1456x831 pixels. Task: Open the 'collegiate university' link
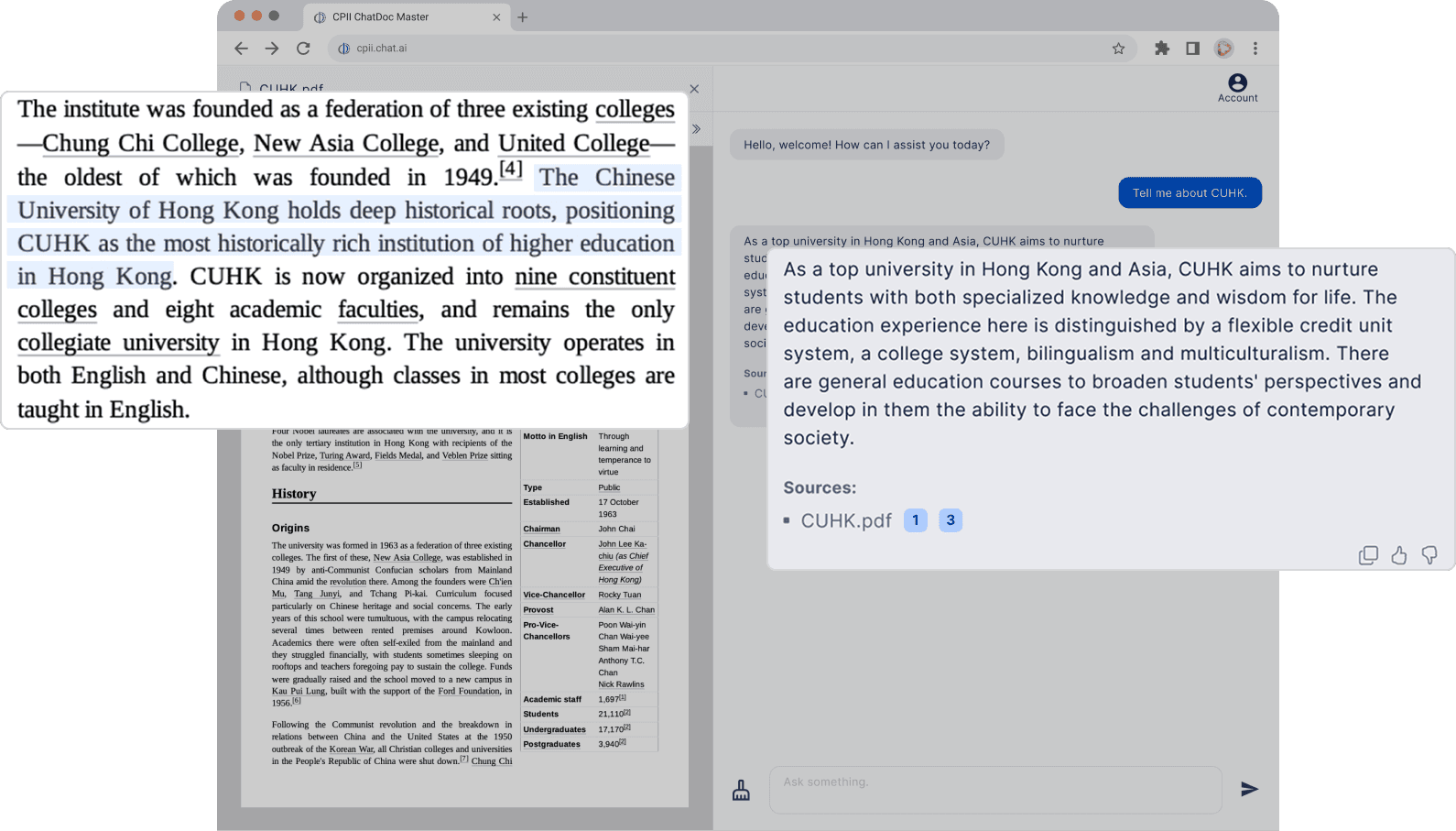[x=118, y=343]
